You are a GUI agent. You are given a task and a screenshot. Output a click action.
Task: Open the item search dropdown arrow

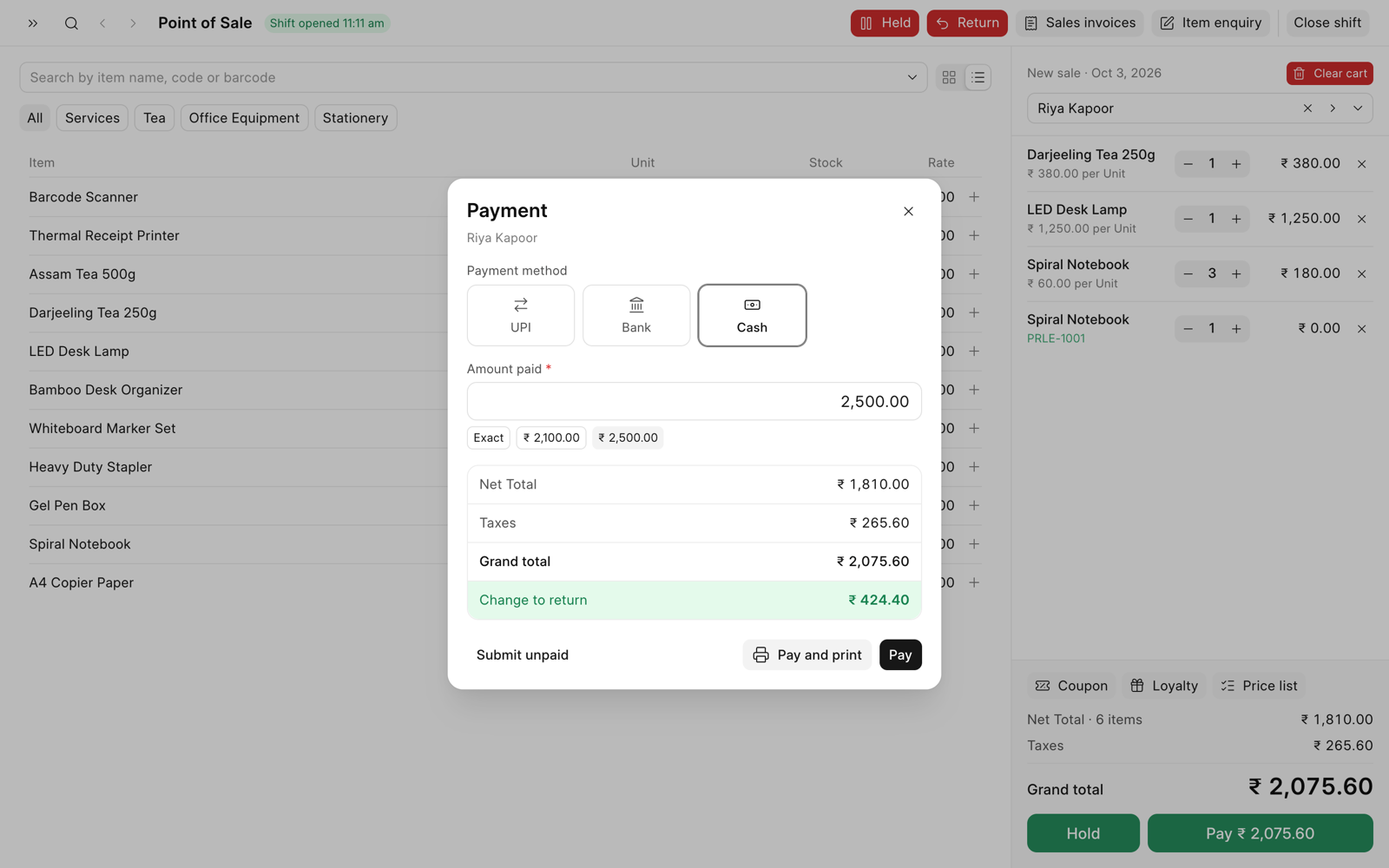click(912, 77)
